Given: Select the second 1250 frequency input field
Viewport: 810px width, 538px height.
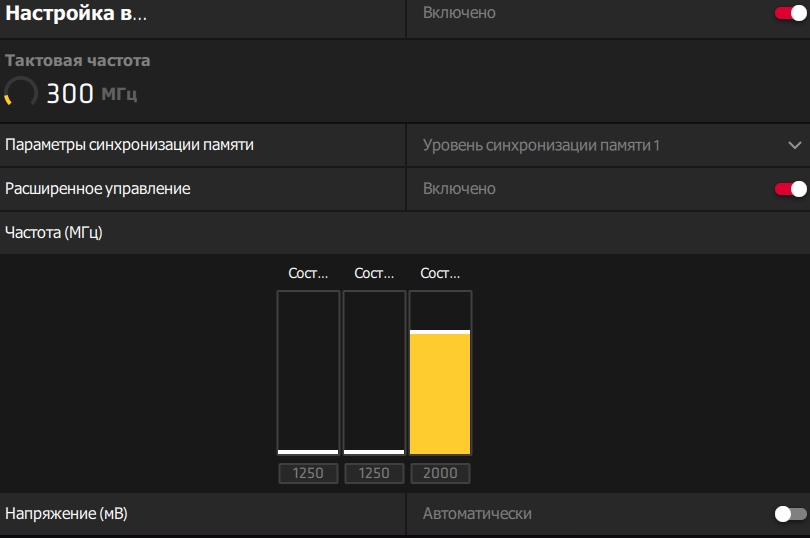Looking at the screenshot, I should (x=374, y=473).
